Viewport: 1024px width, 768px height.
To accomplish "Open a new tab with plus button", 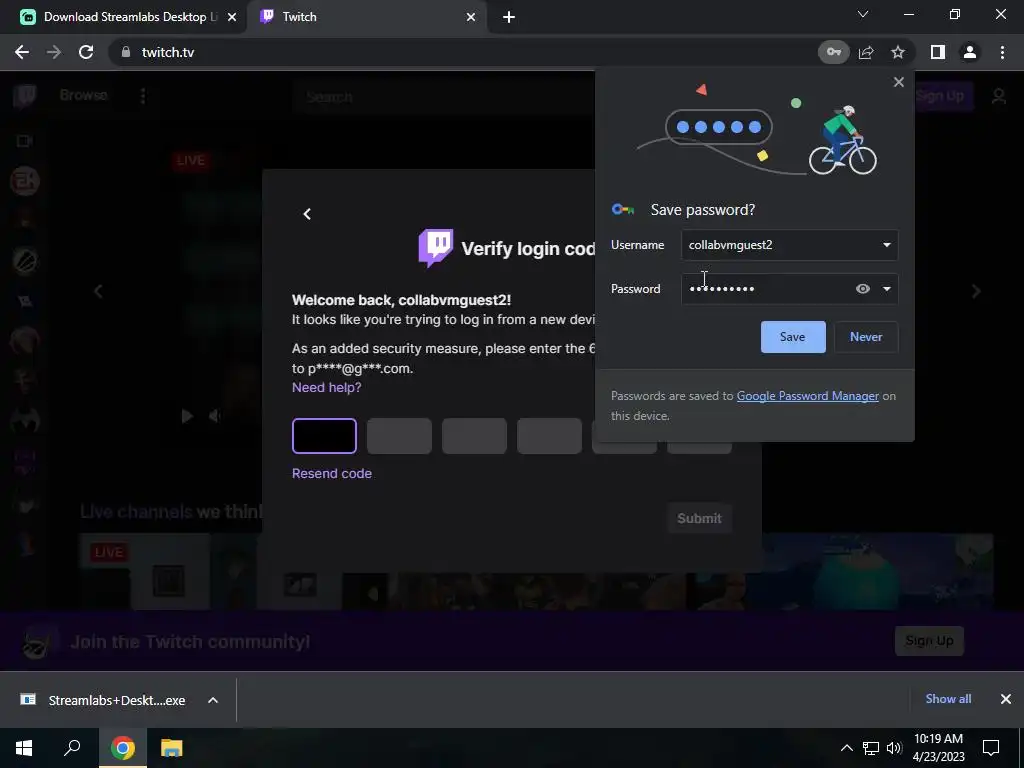I will click(x=509, y=17).
